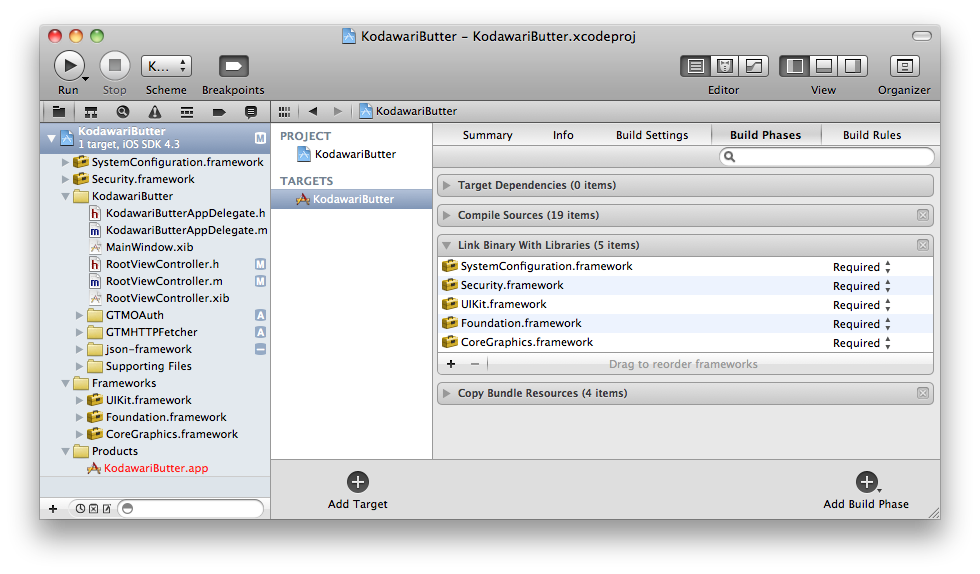The width and height of the screenshot is (980, 574).
Task: Expand the GTMOAuth folder
Action: tap(79, 315)
